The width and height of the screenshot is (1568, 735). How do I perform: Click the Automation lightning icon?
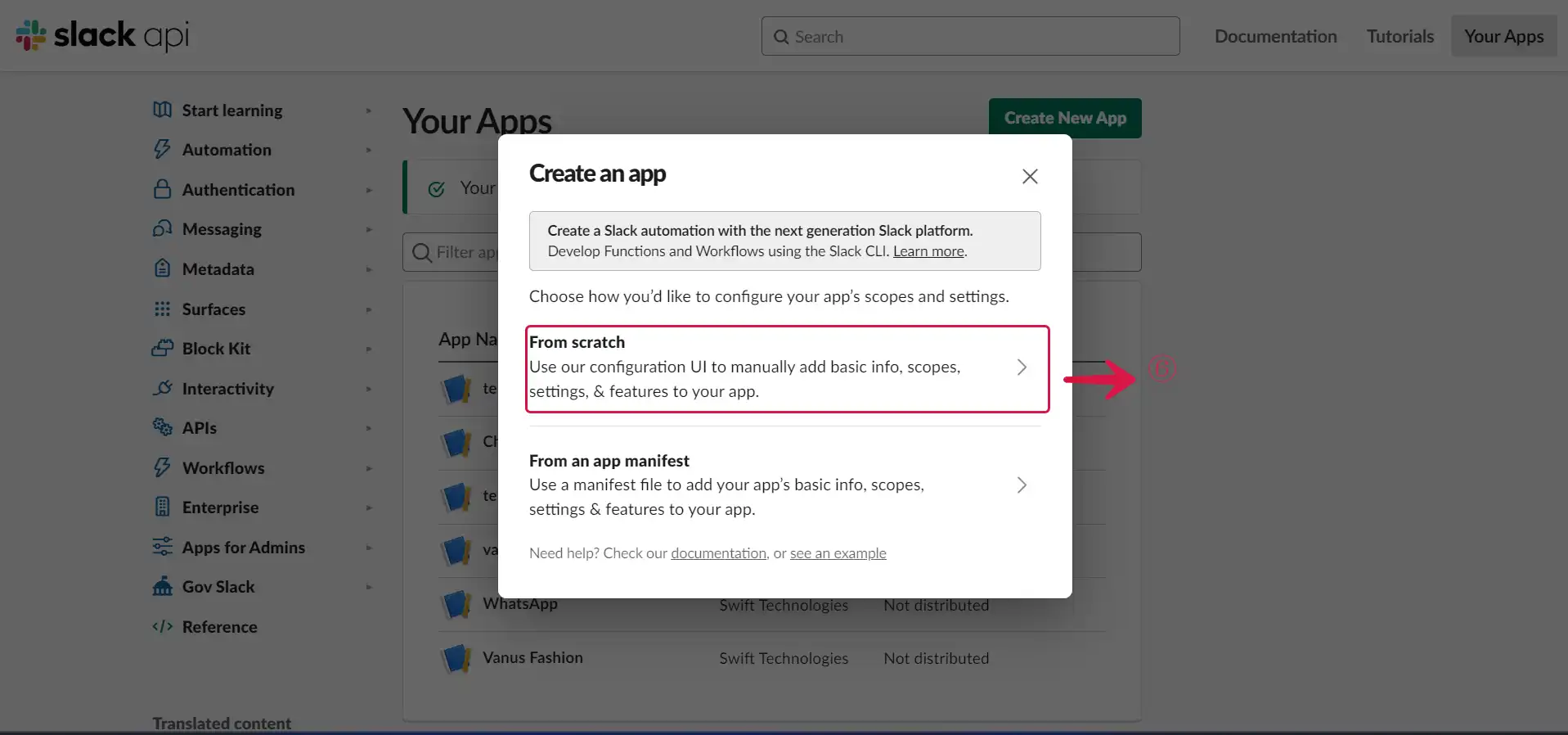(162, 149)
